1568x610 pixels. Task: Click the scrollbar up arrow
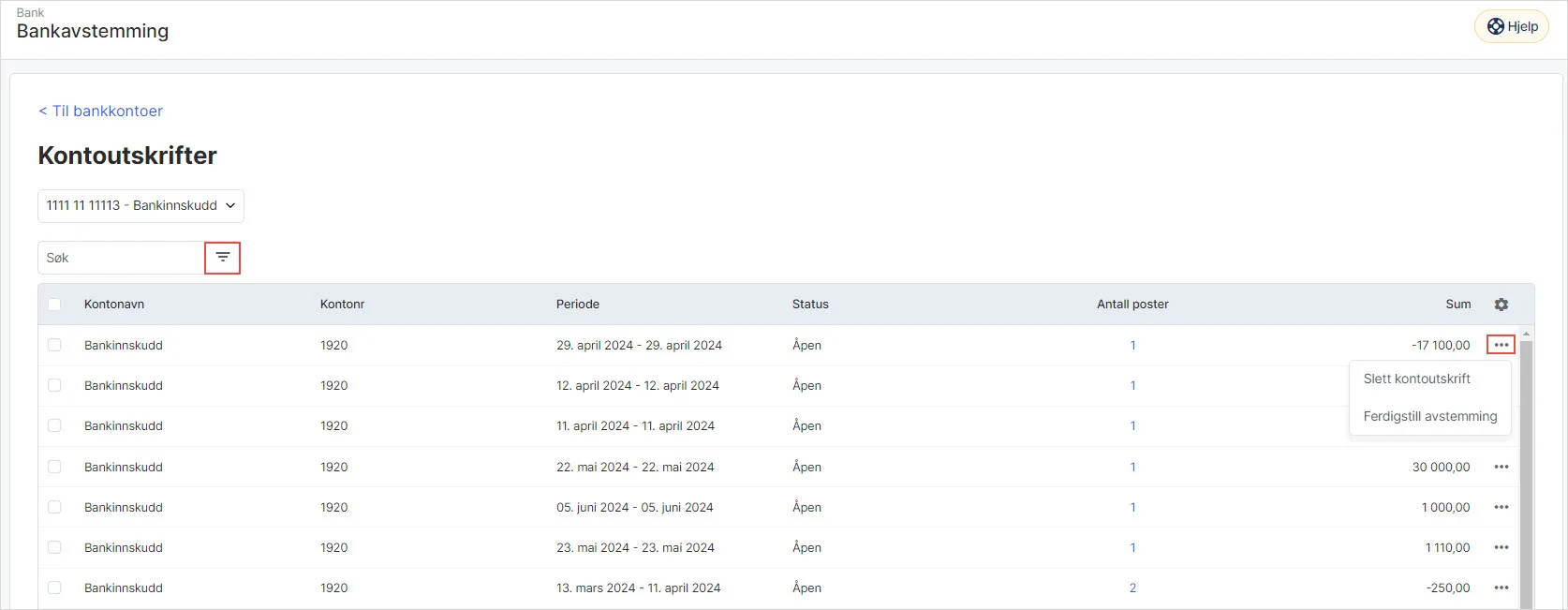tap(1526, 334)
